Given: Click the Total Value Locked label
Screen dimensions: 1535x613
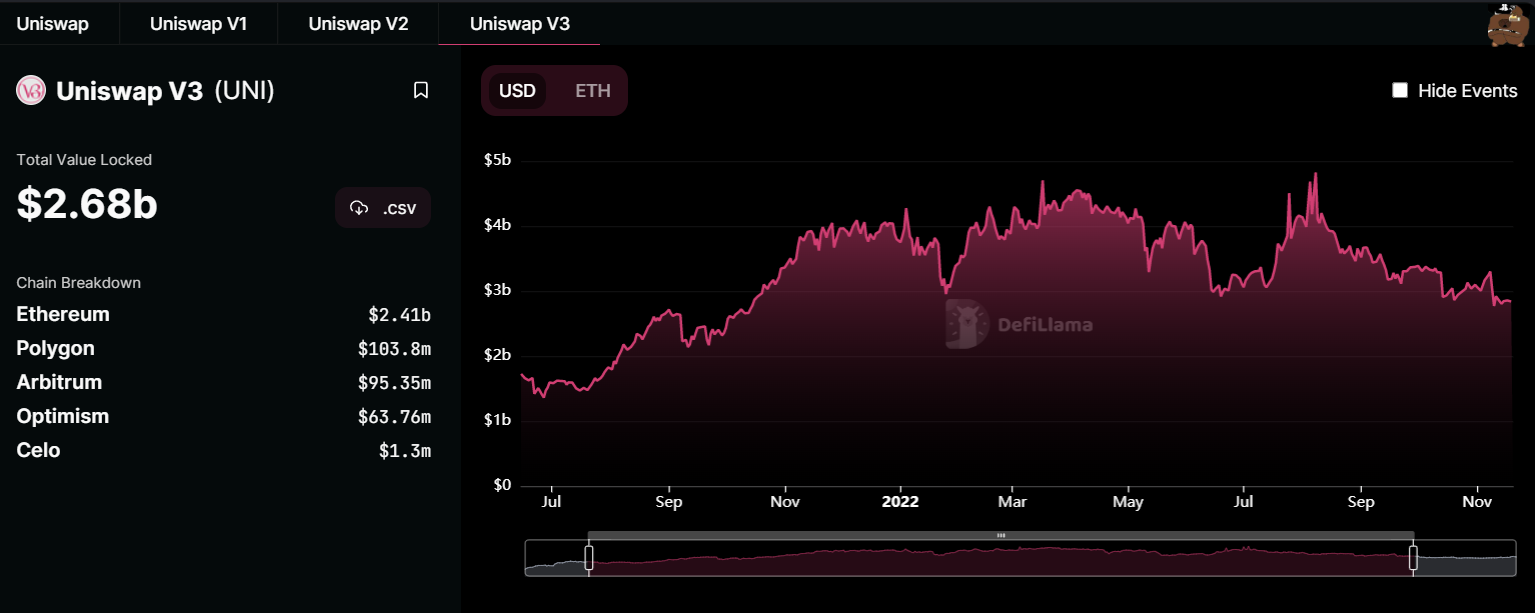Looking at the screenshot, I should [84, 160].
